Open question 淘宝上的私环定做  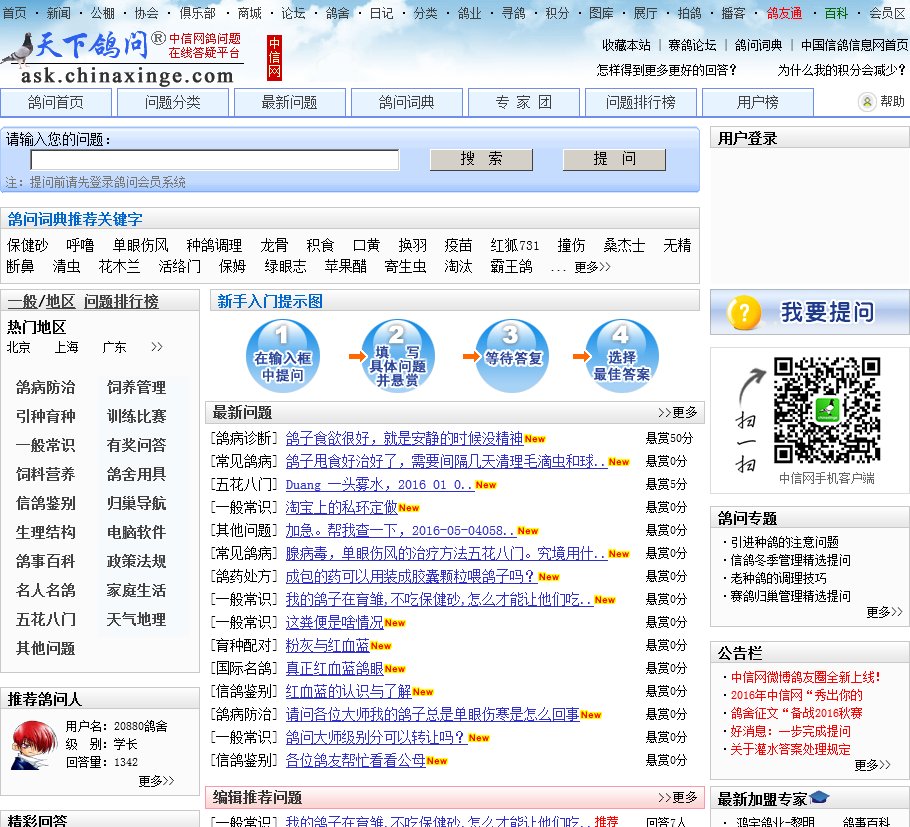(341, 507)
